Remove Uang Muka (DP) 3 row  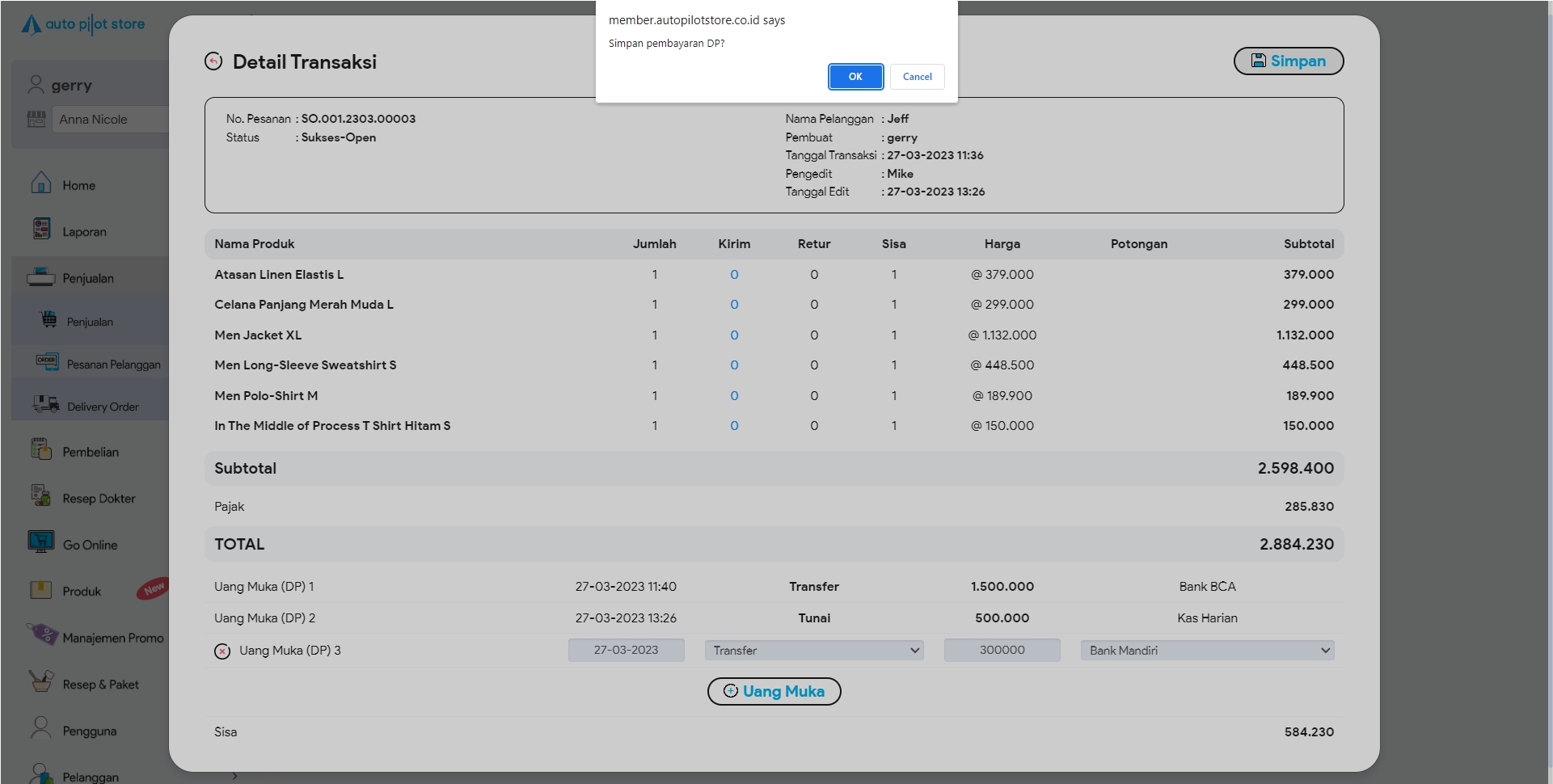click(x=222, y=651)
